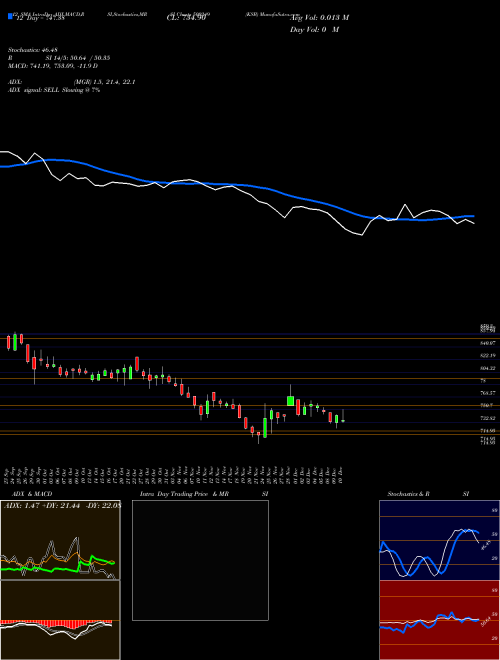The image size is (500, 660).
Task: Click the empty intraday trading price chart box
Action: [x=200, y=560]
